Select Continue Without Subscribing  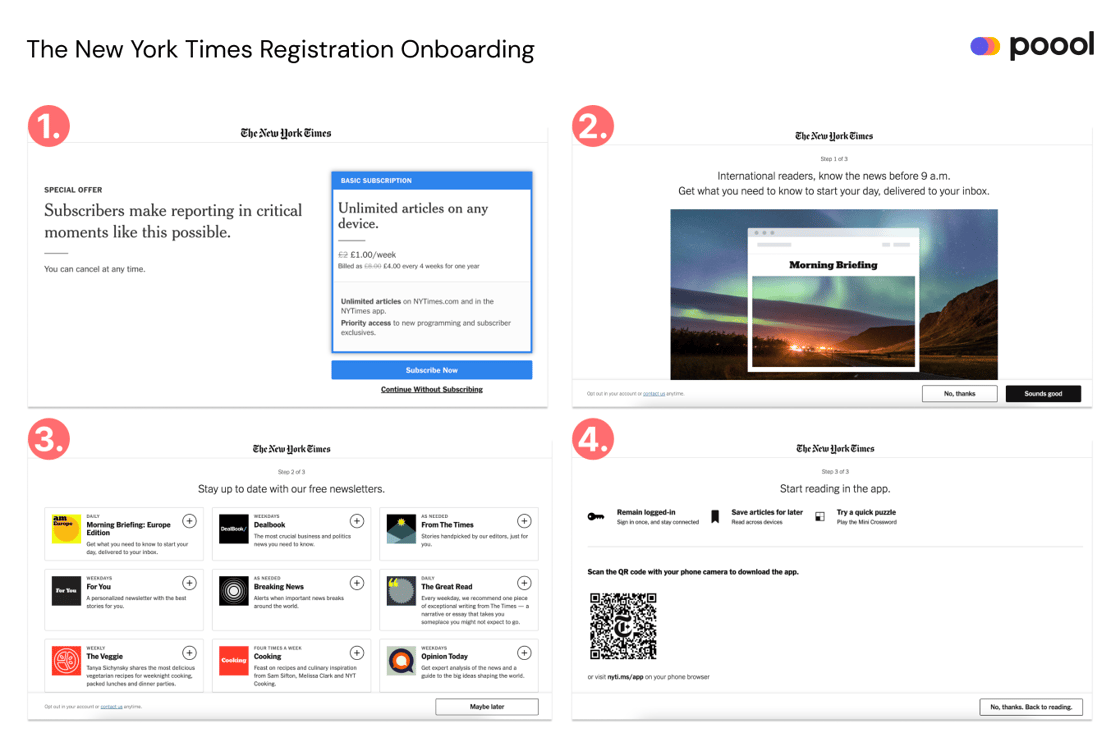point(431,388)
